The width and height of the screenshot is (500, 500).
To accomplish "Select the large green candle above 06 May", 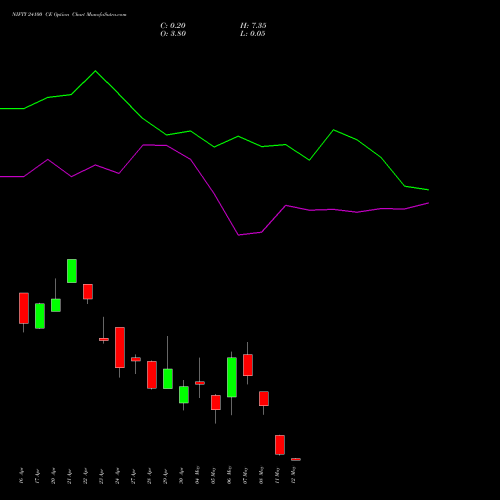I will pos(232,377).
